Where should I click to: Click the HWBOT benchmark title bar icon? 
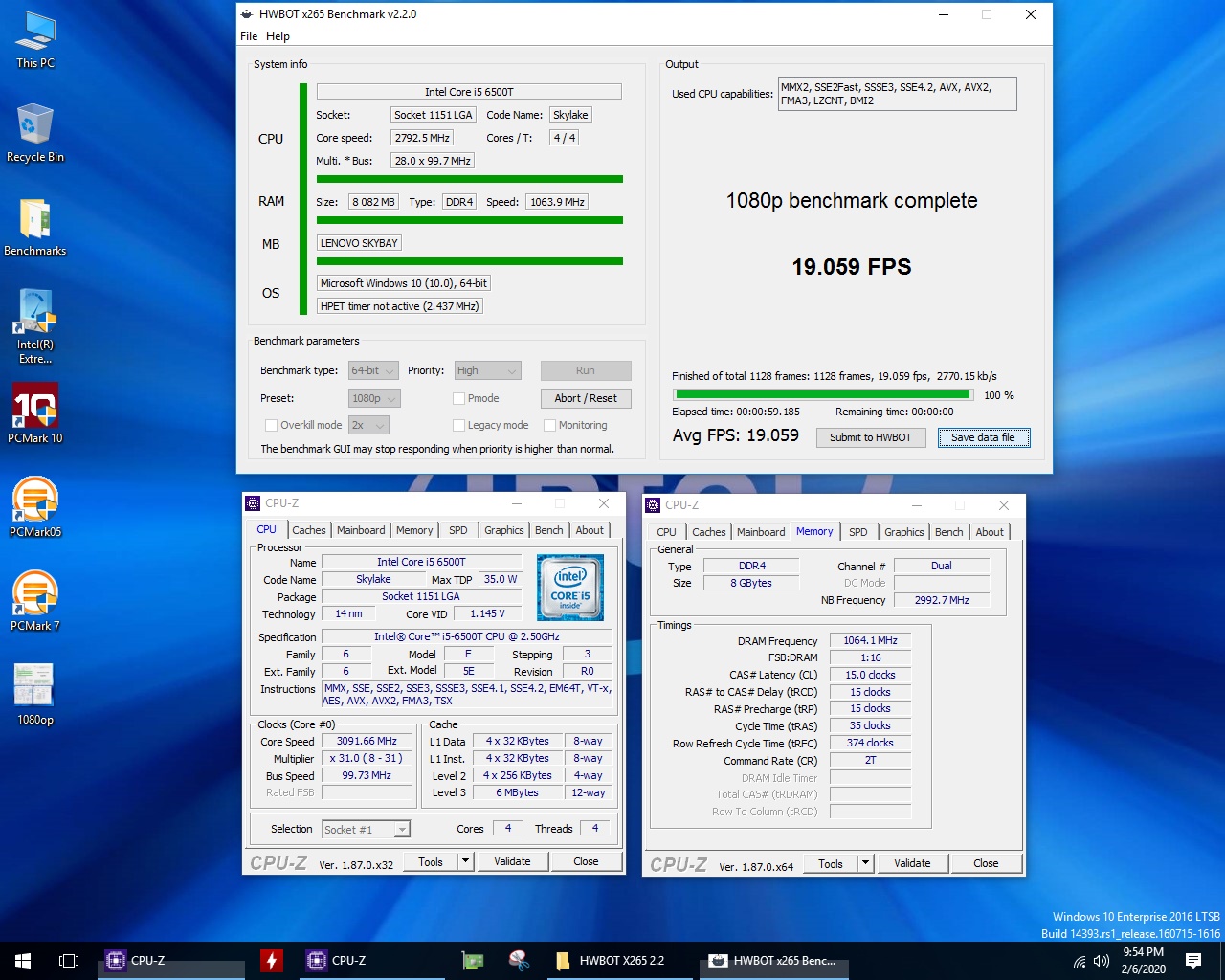click(x=247, y=14)
